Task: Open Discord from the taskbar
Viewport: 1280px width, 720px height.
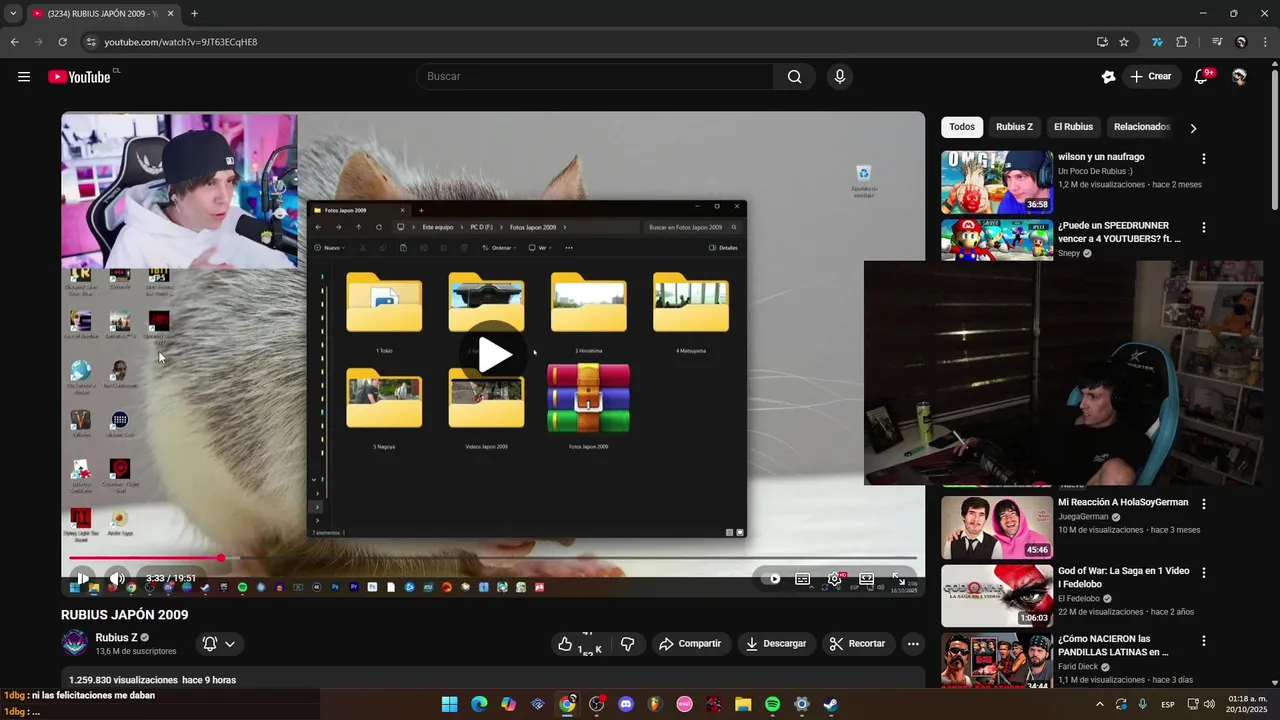Action: coord(626,704)
